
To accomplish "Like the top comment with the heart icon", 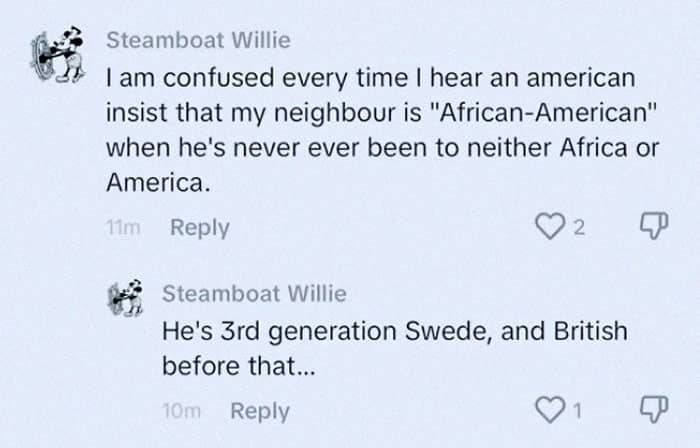I will click(x=550, y=227).
